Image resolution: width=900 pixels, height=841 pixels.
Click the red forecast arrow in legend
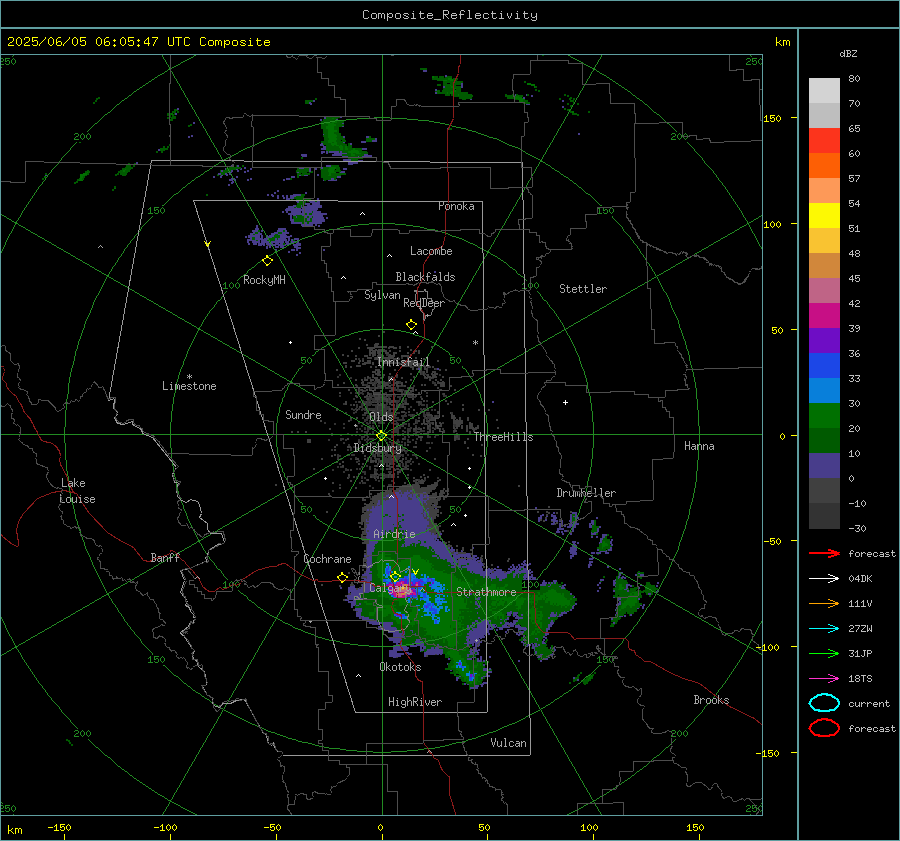(x=824, y=553)
